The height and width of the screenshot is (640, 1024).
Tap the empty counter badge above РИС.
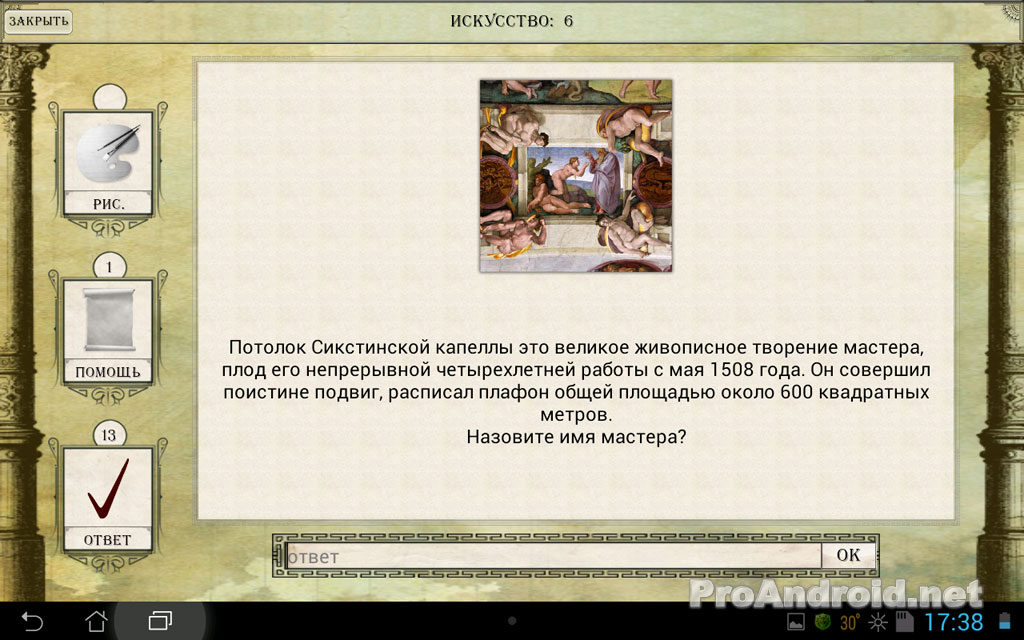tap(109, 98)
